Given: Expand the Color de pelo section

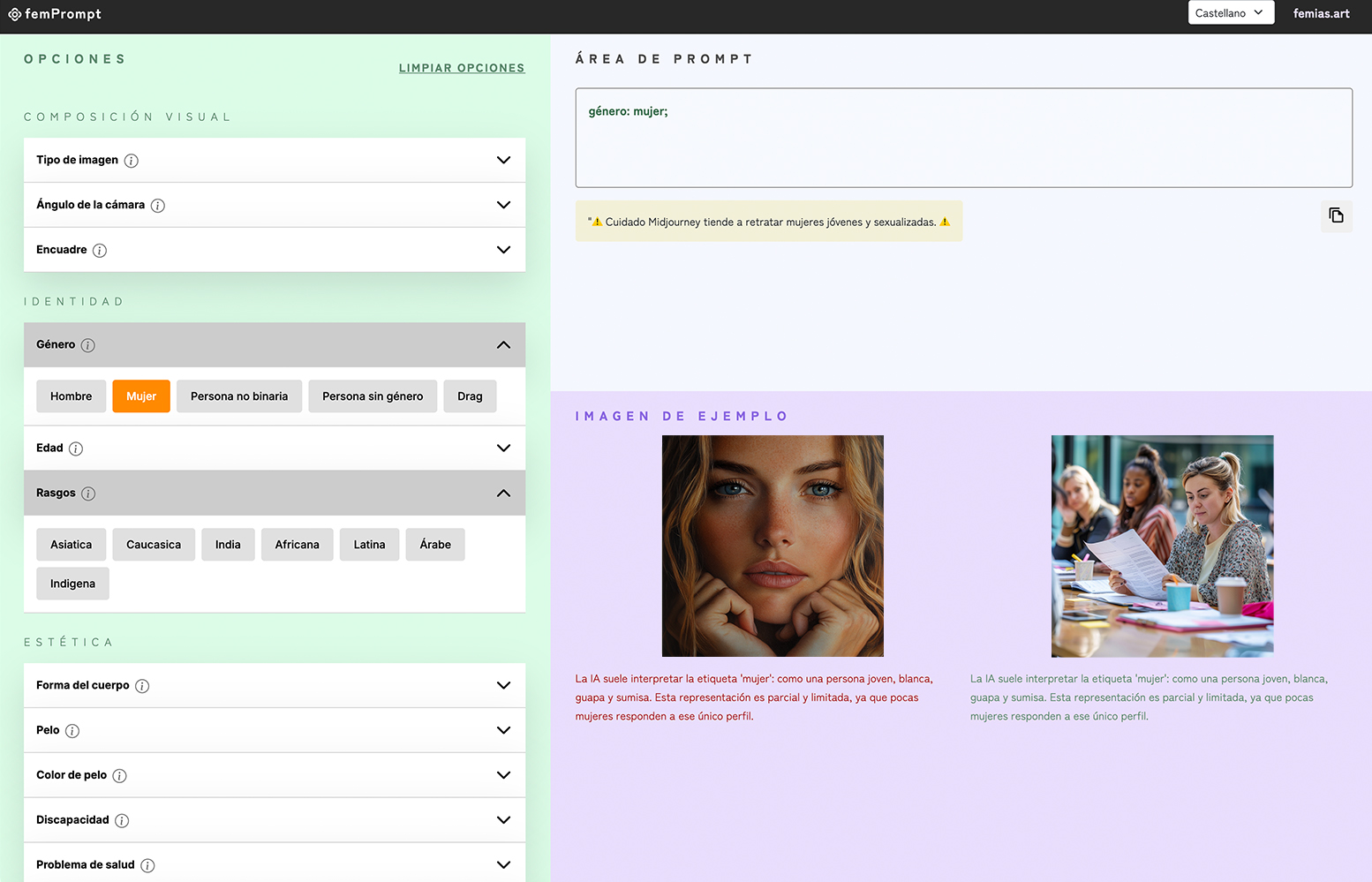Looking at the screenshot, I should (503, 775).
